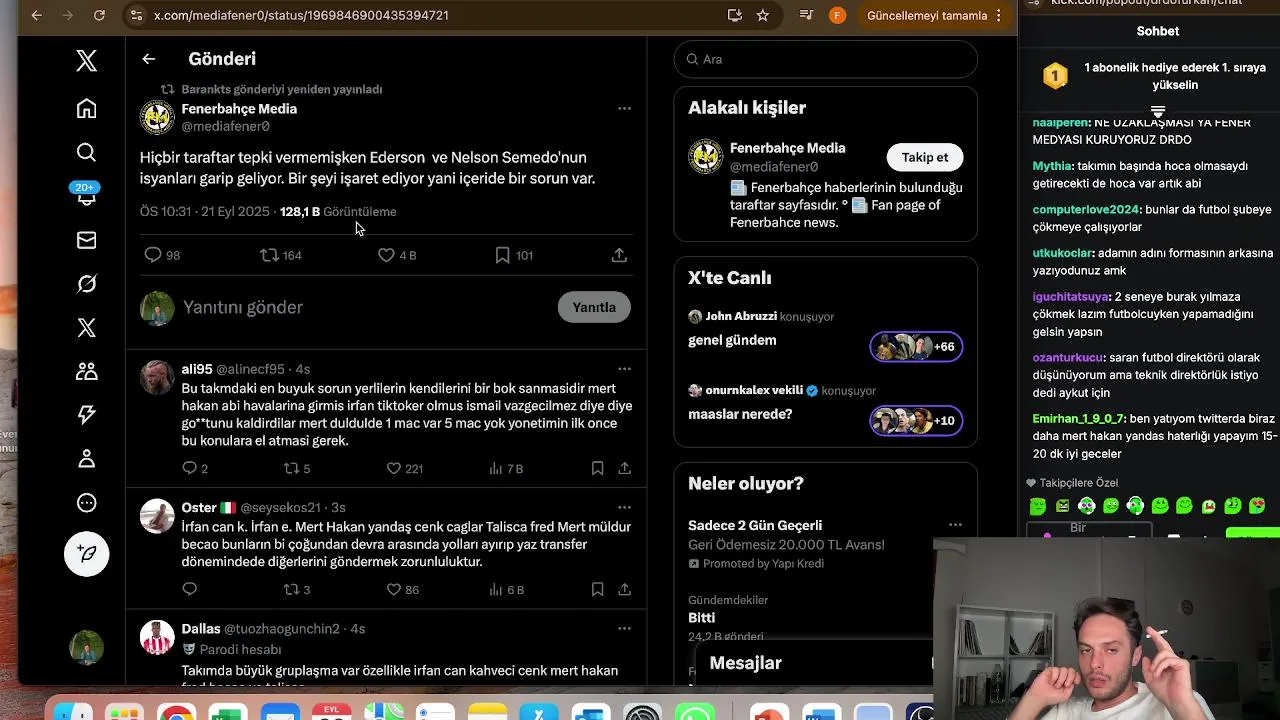Open notifications bell with 20+ badge
This screenshot has width=1280, height=720.
(87, 196)
